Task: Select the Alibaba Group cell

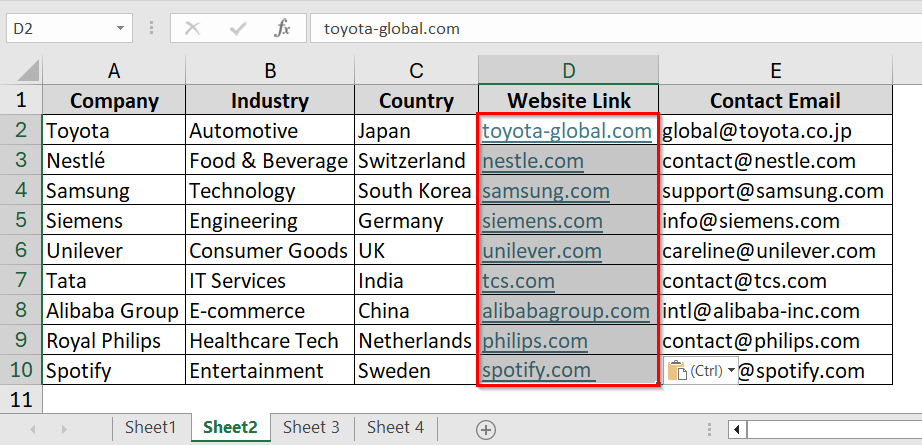Action: 114,310
